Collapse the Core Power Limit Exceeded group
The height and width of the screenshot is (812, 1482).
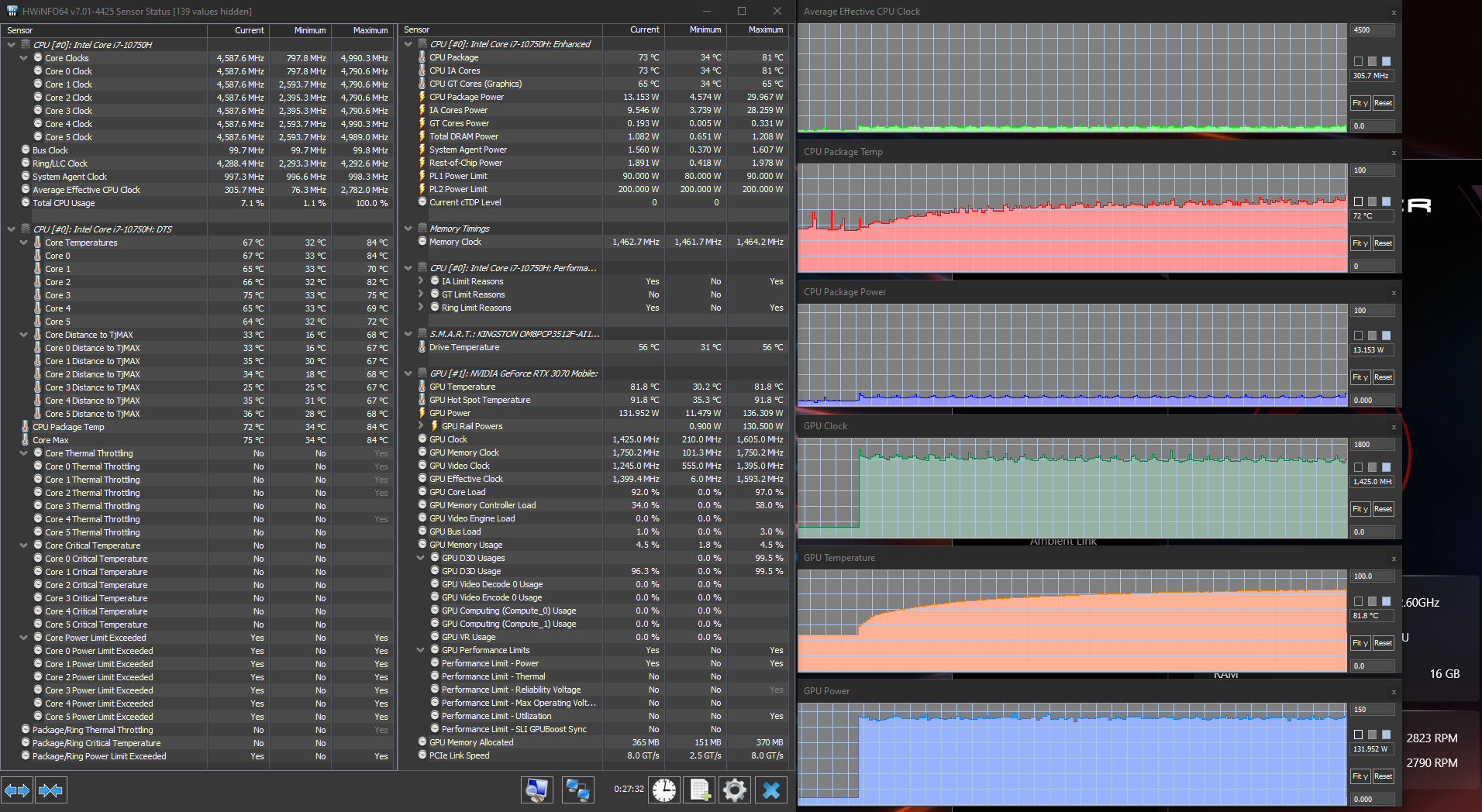(24, 638)
